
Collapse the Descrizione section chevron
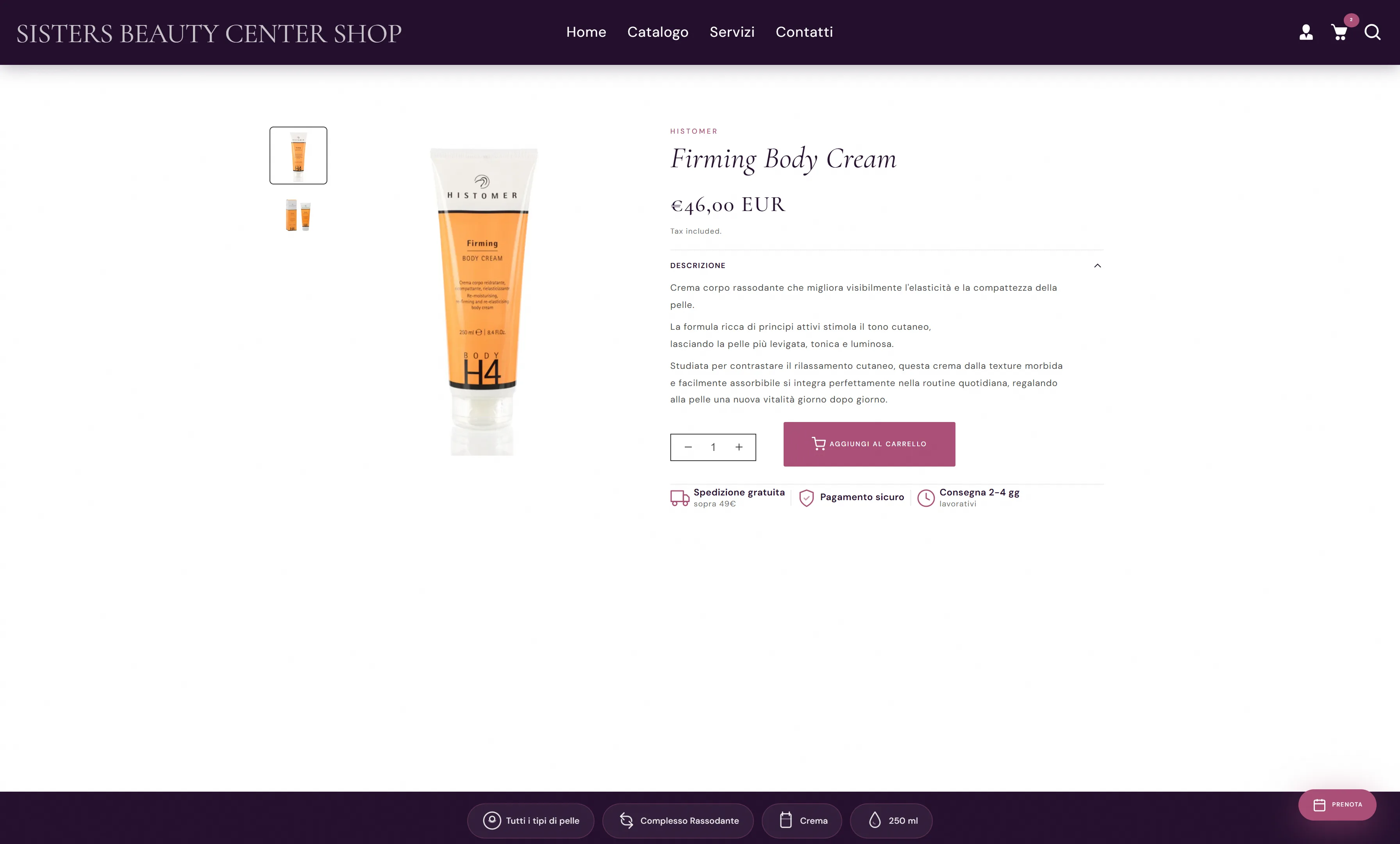1097,265
